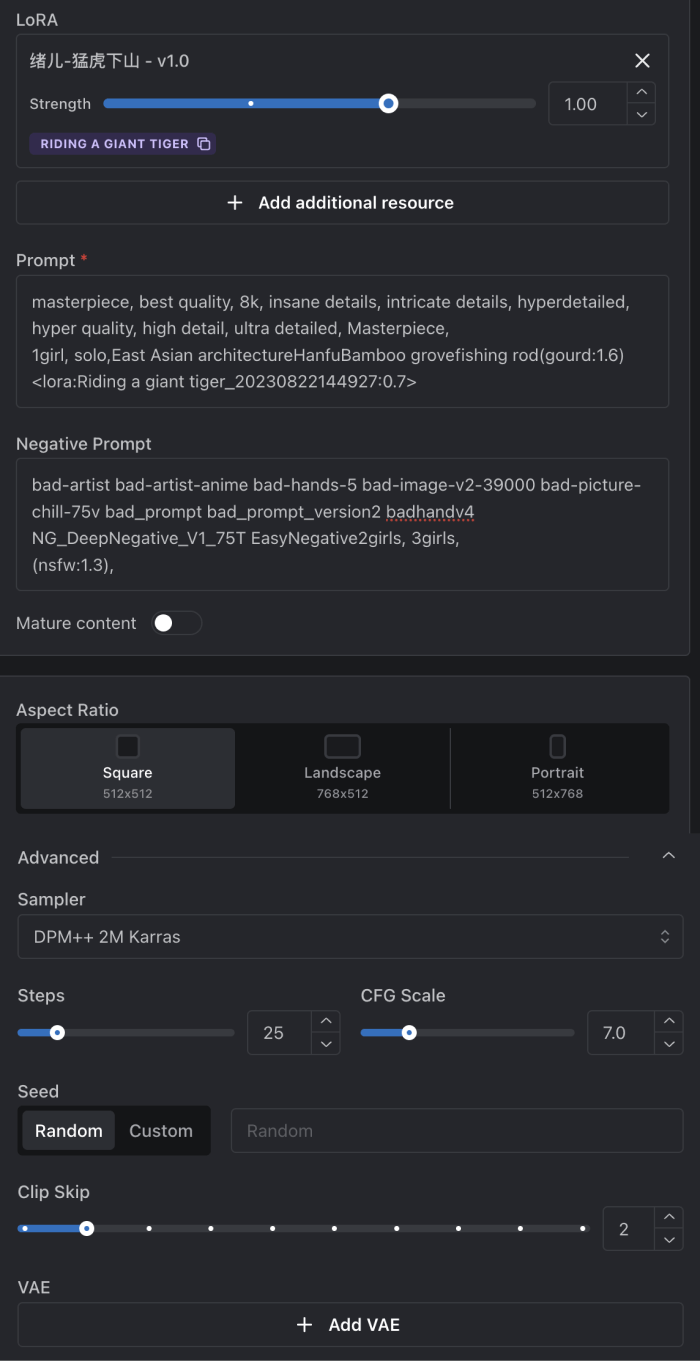
Task: Open the Sampler dropdown
Action: click(x=350, y=937)
